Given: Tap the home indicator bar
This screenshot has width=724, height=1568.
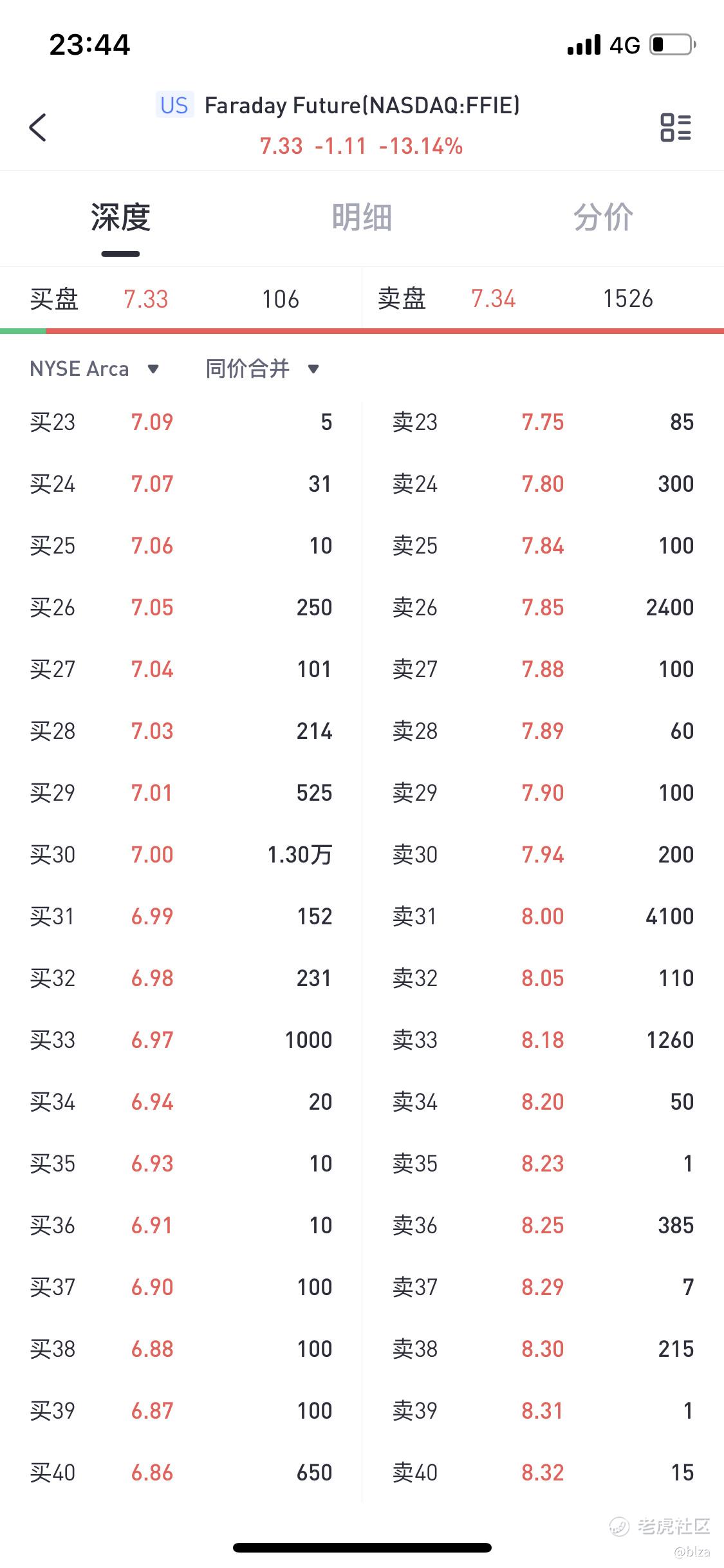Looking at the screenshot, I should (x=362, y=1547).
